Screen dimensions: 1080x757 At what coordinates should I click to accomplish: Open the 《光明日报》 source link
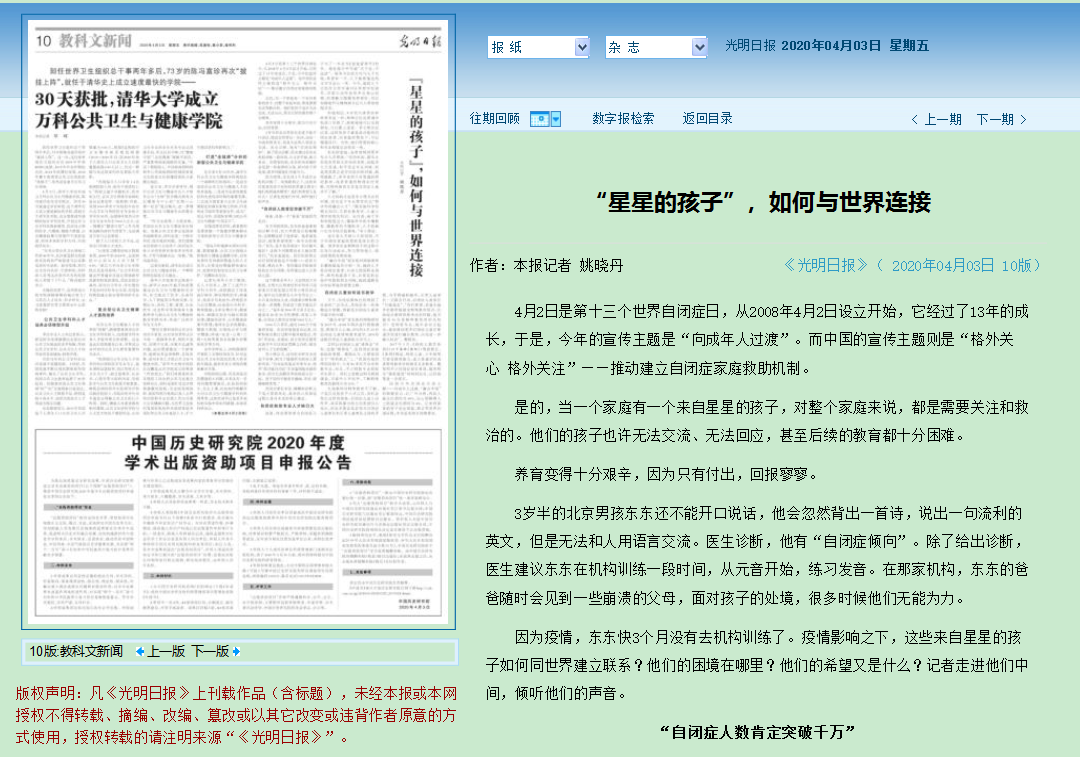click(827, 265)
